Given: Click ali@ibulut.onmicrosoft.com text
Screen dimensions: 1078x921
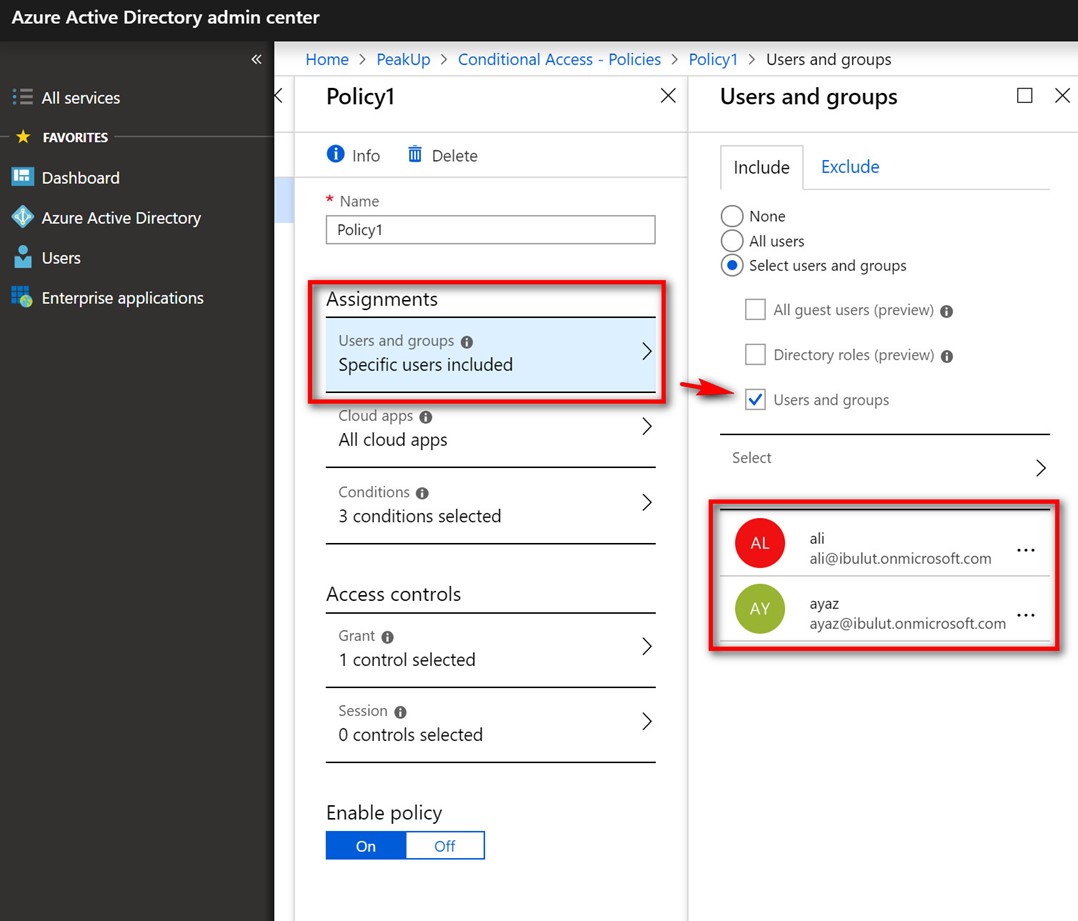Looking at the screenshot, I should [x=900, y=558].
